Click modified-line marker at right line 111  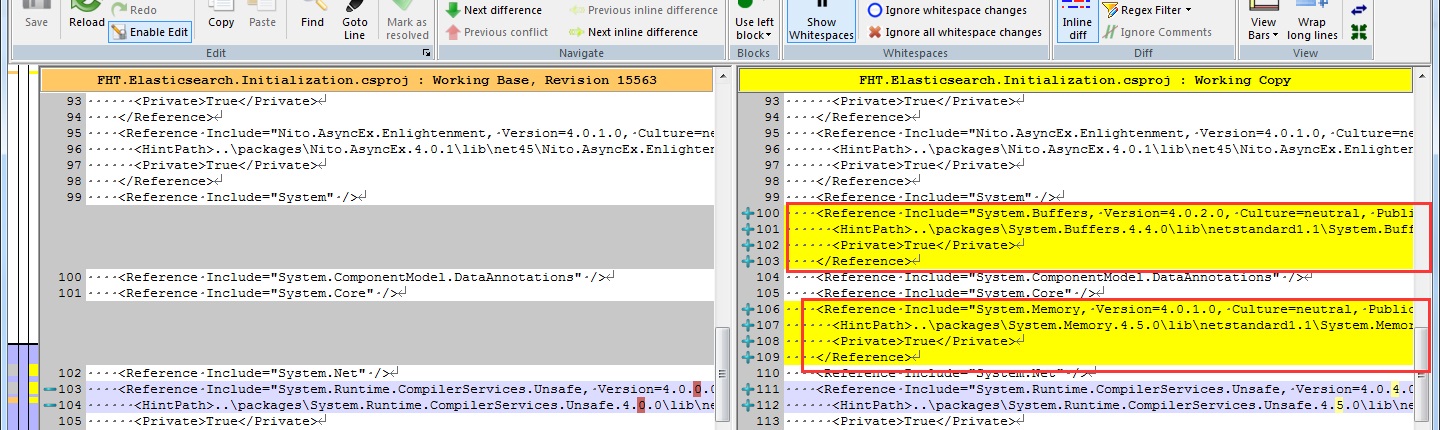coord(747,389)
